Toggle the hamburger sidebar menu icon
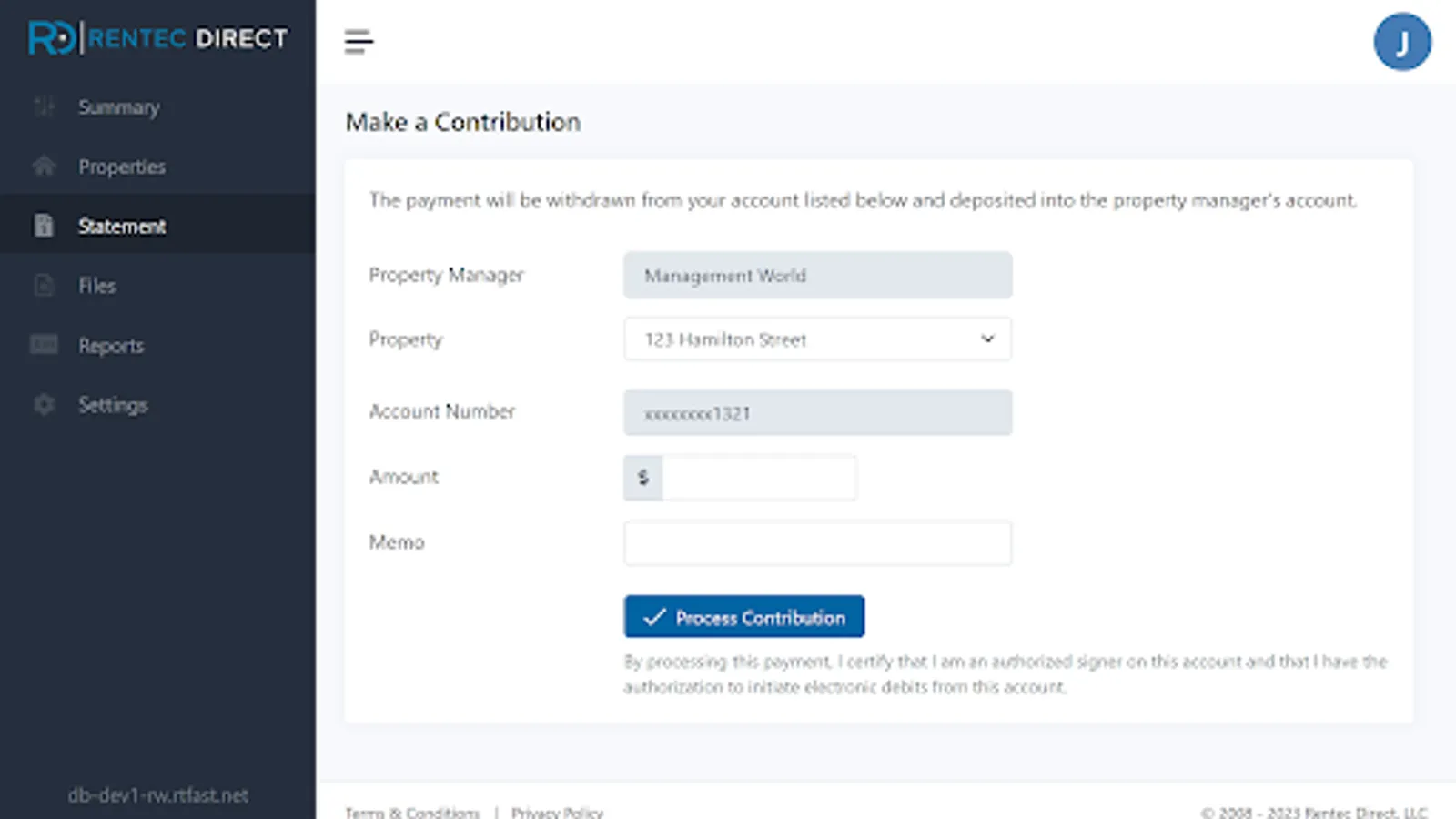 click(x=359, y=42)
